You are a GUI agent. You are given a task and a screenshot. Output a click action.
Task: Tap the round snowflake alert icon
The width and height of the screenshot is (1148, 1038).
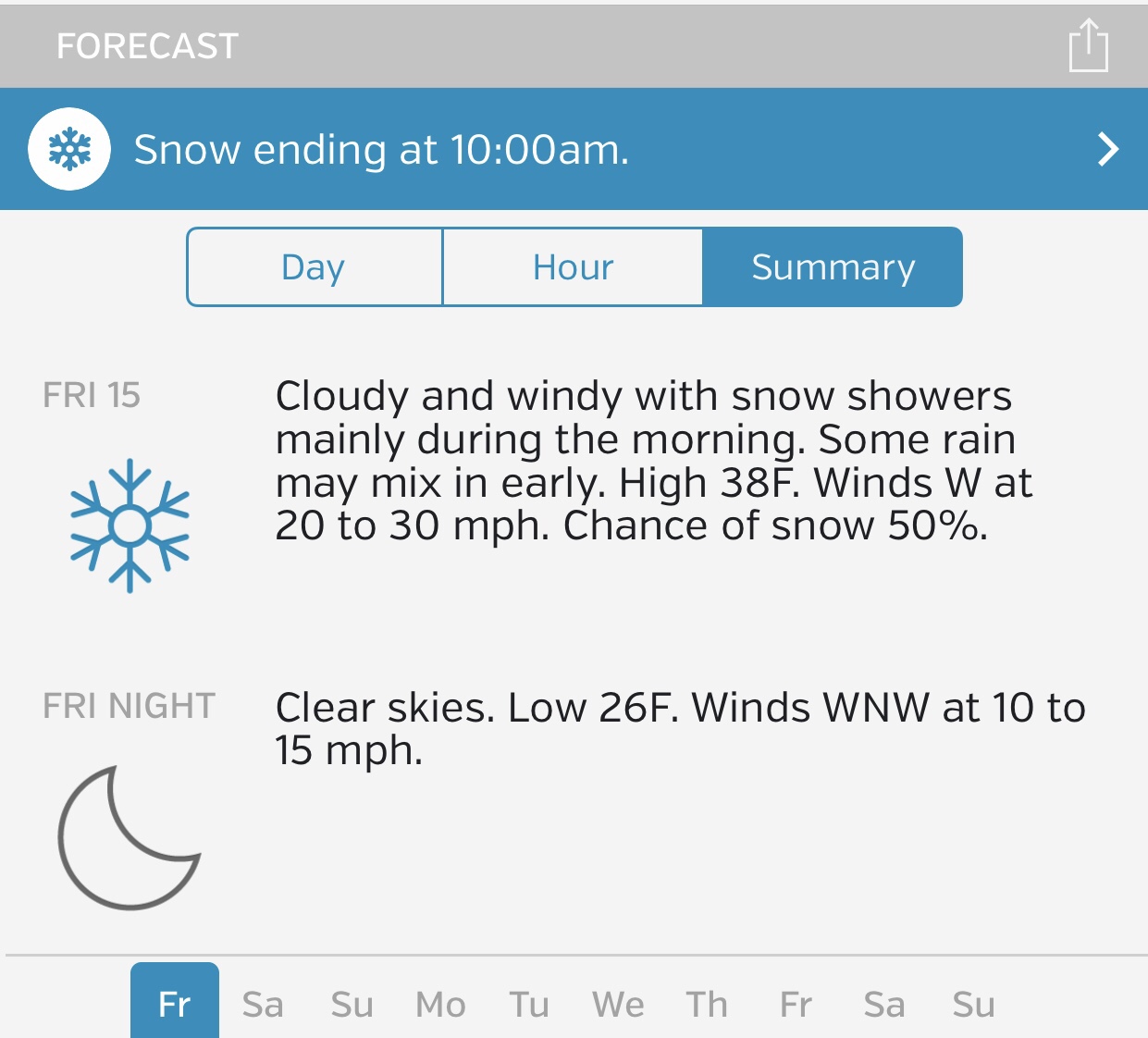(x=69, y=149)
